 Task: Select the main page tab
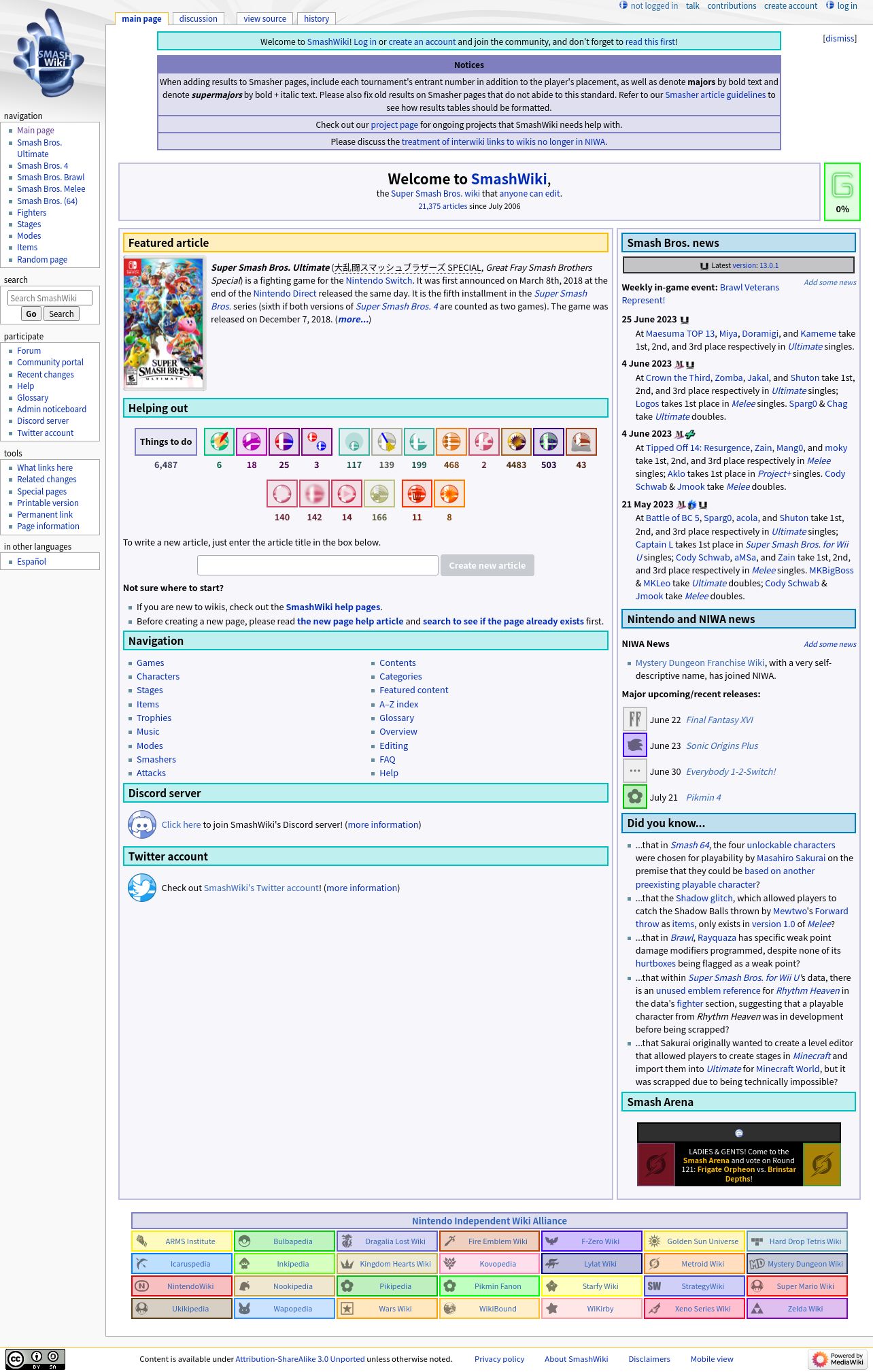pos(141,19)
